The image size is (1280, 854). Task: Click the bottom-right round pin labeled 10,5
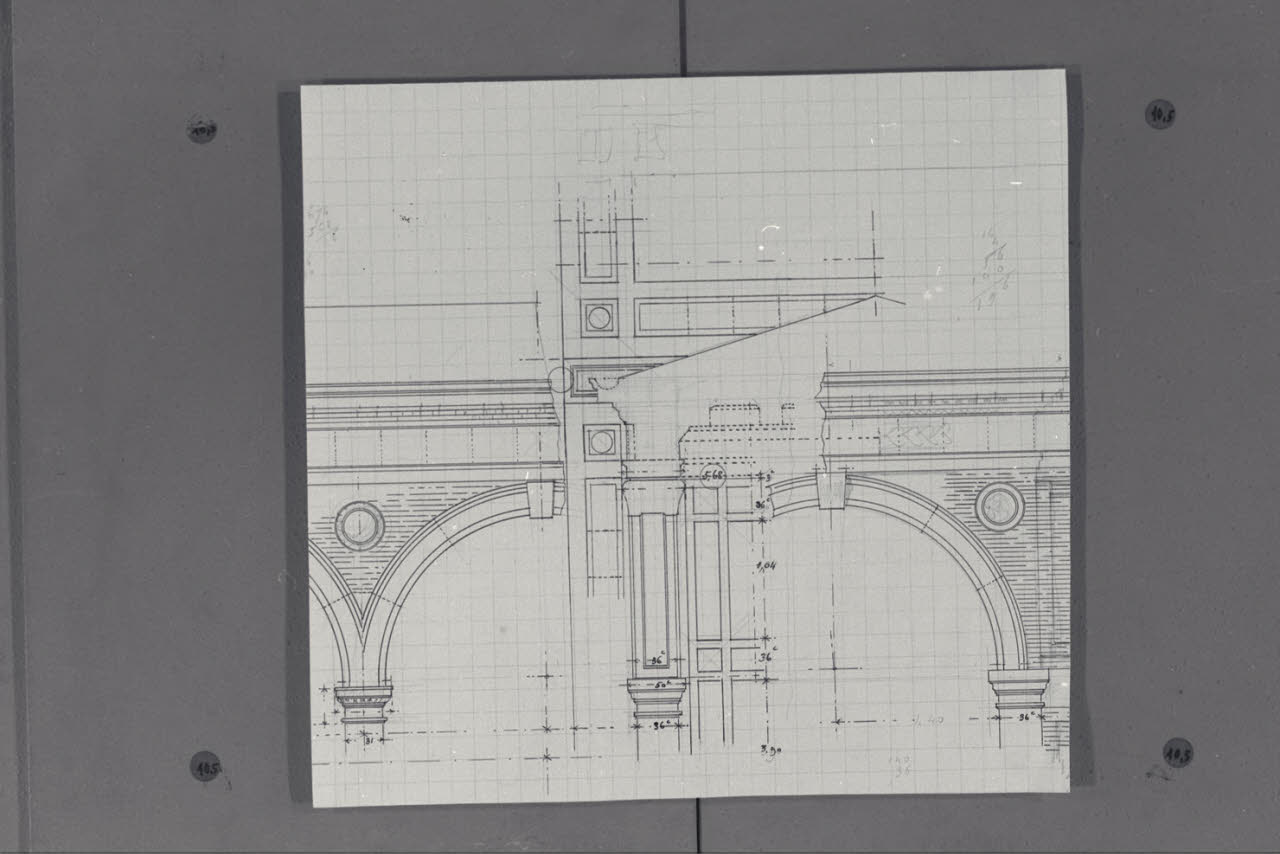[x=1177, y=752]
